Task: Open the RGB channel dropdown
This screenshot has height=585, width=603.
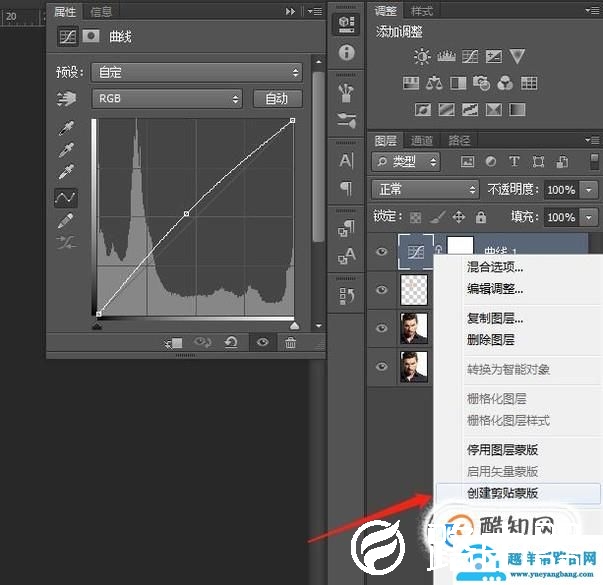Action: click(x=167, y=98)
